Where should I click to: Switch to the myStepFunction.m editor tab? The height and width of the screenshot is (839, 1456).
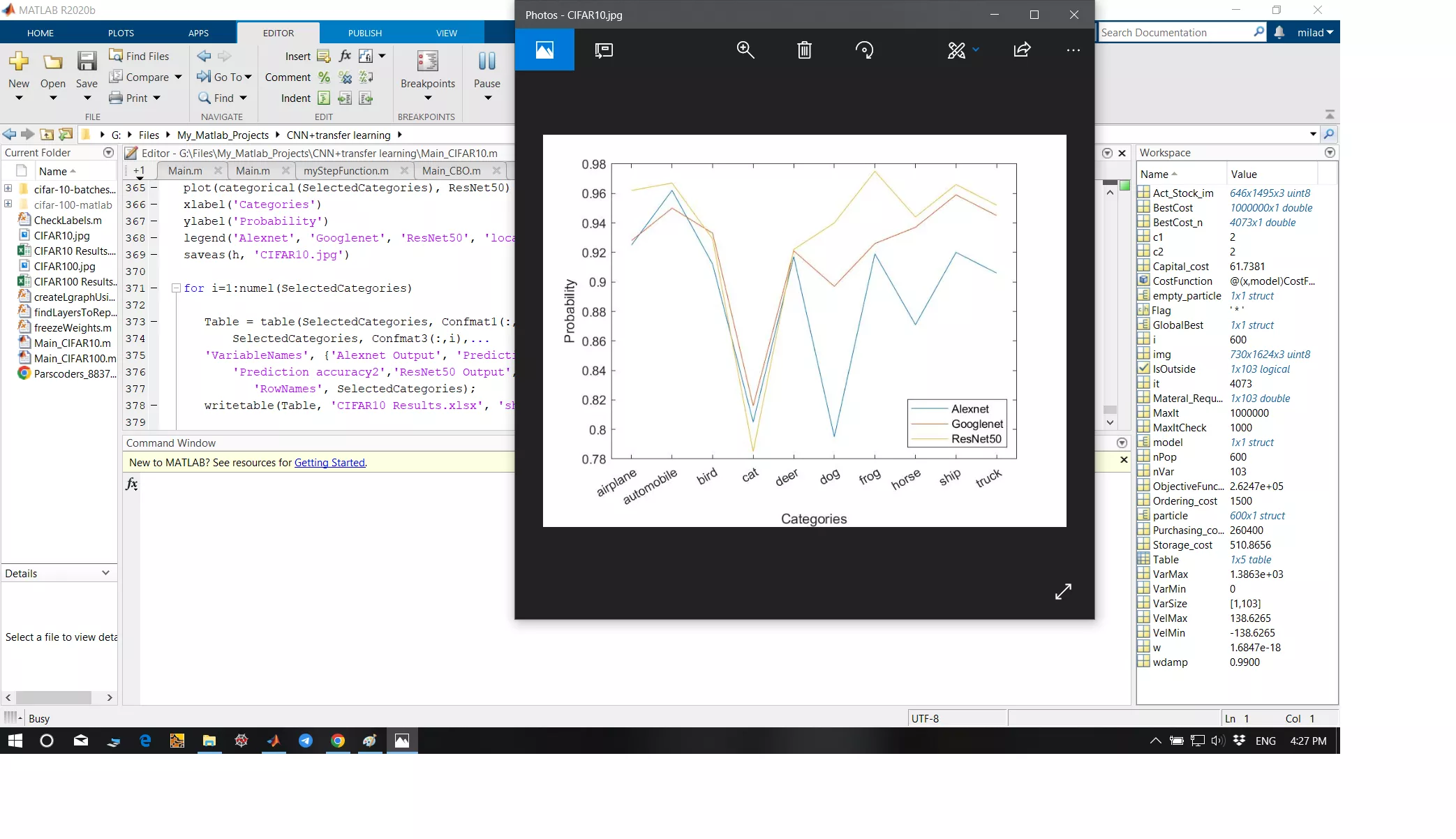pyautogui.click(x=346, y=170)
